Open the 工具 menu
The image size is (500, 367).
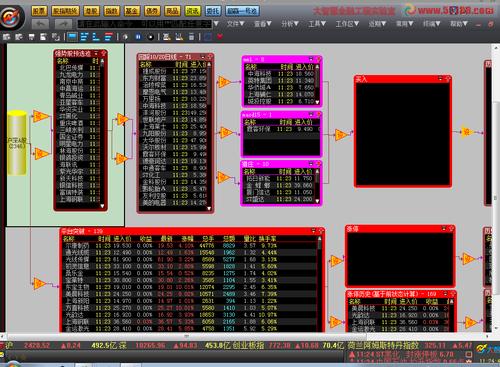[x=317, y=24]
